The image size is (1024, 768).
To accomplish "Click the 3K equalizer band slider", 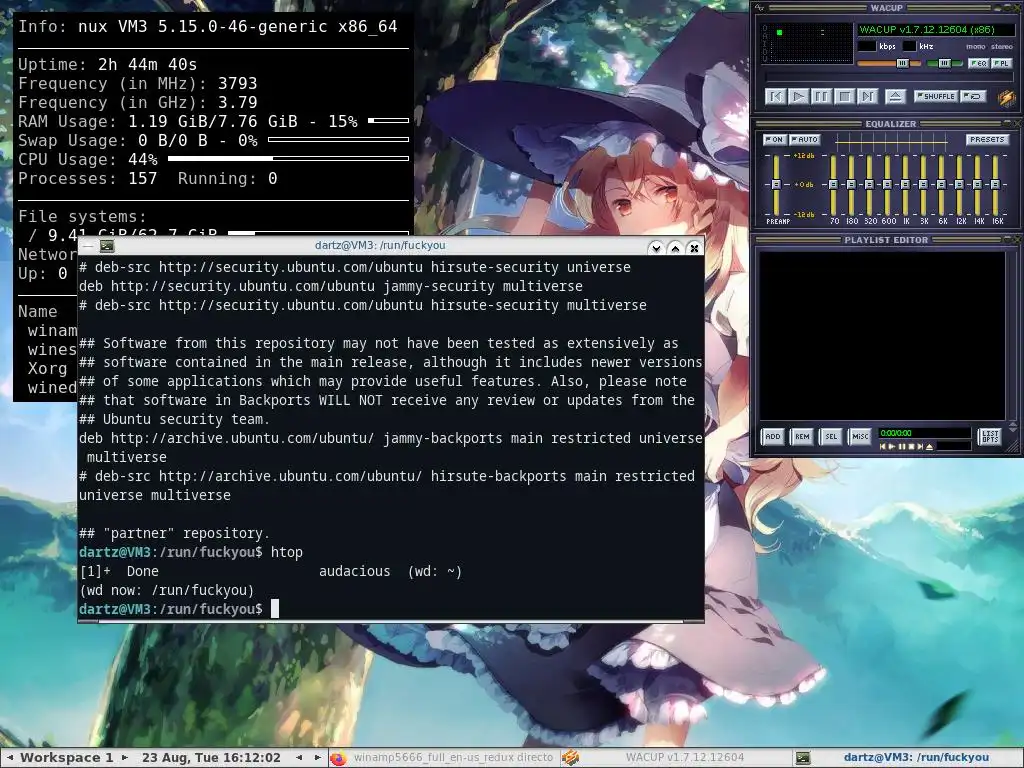I will pyautogui.click(x=923, y=185).
